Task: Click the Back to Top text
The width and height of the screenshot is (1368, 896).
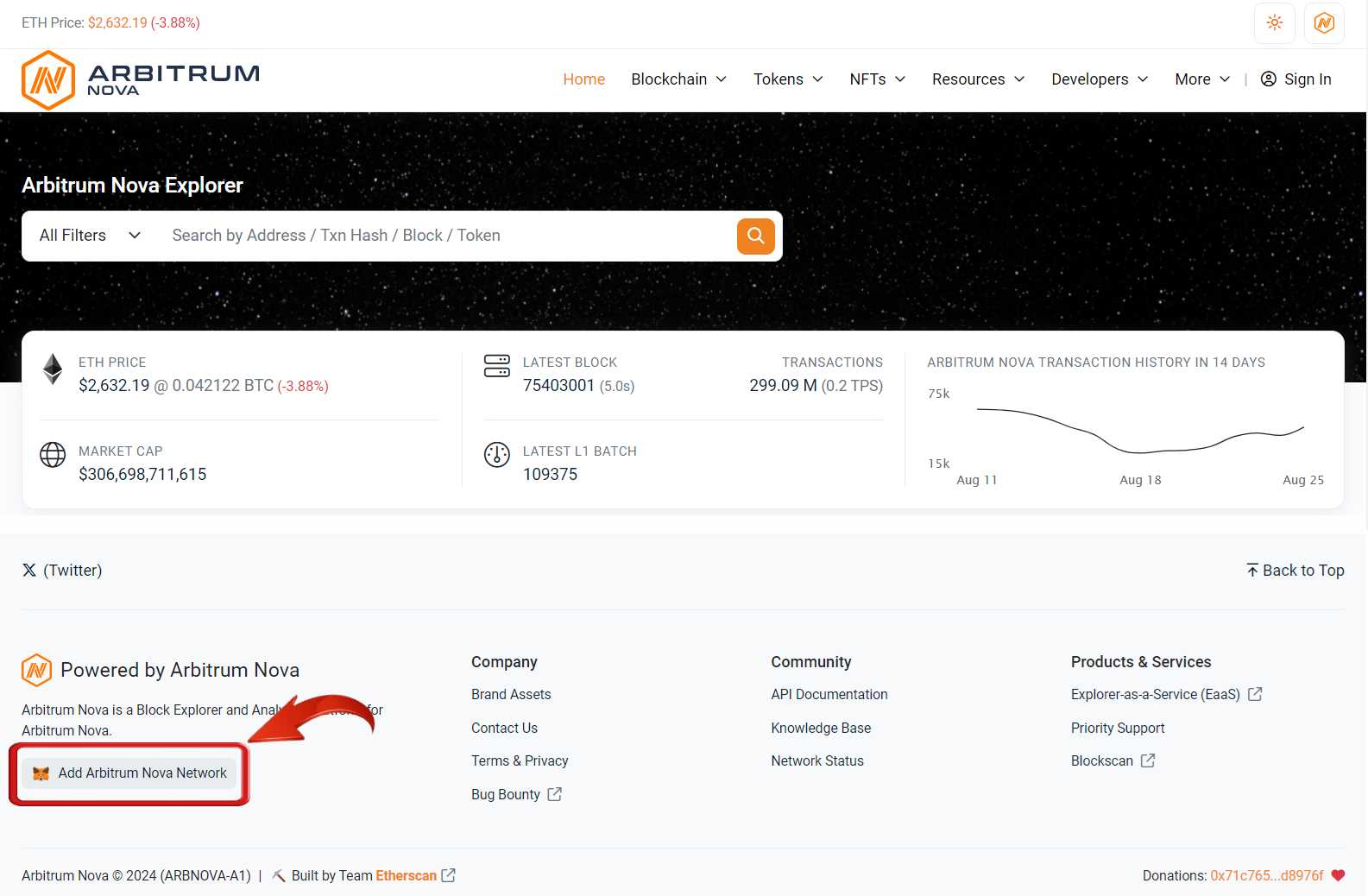Action: coord(1303,570)
